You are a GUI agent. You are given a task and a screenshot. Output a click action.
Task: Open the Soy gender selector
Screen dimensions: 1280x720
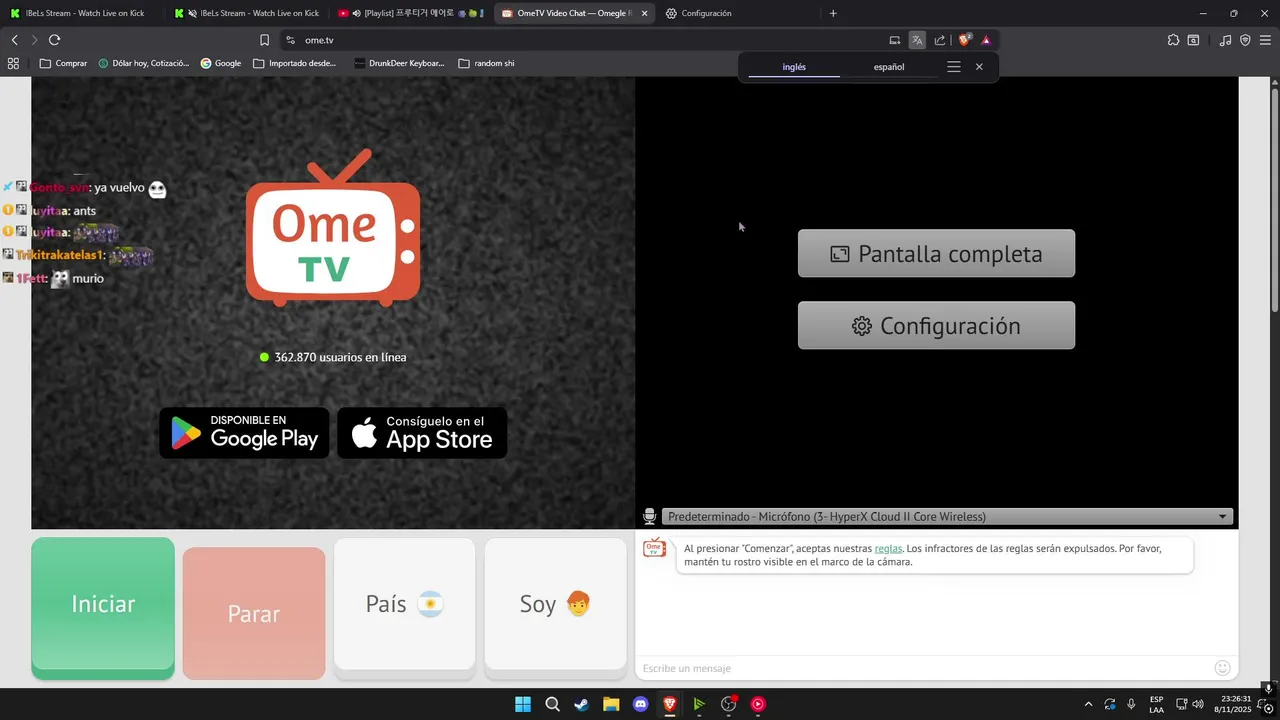[555, 604]
